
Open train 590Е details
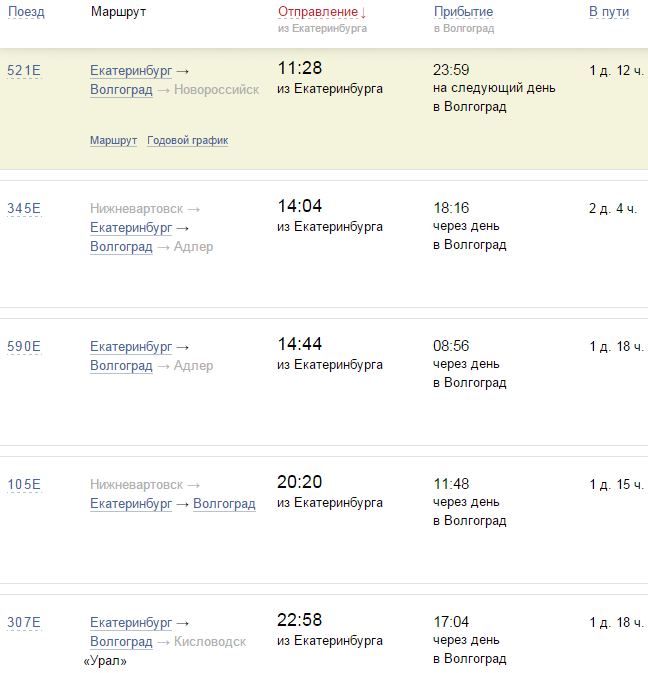[x=24, y=347]
